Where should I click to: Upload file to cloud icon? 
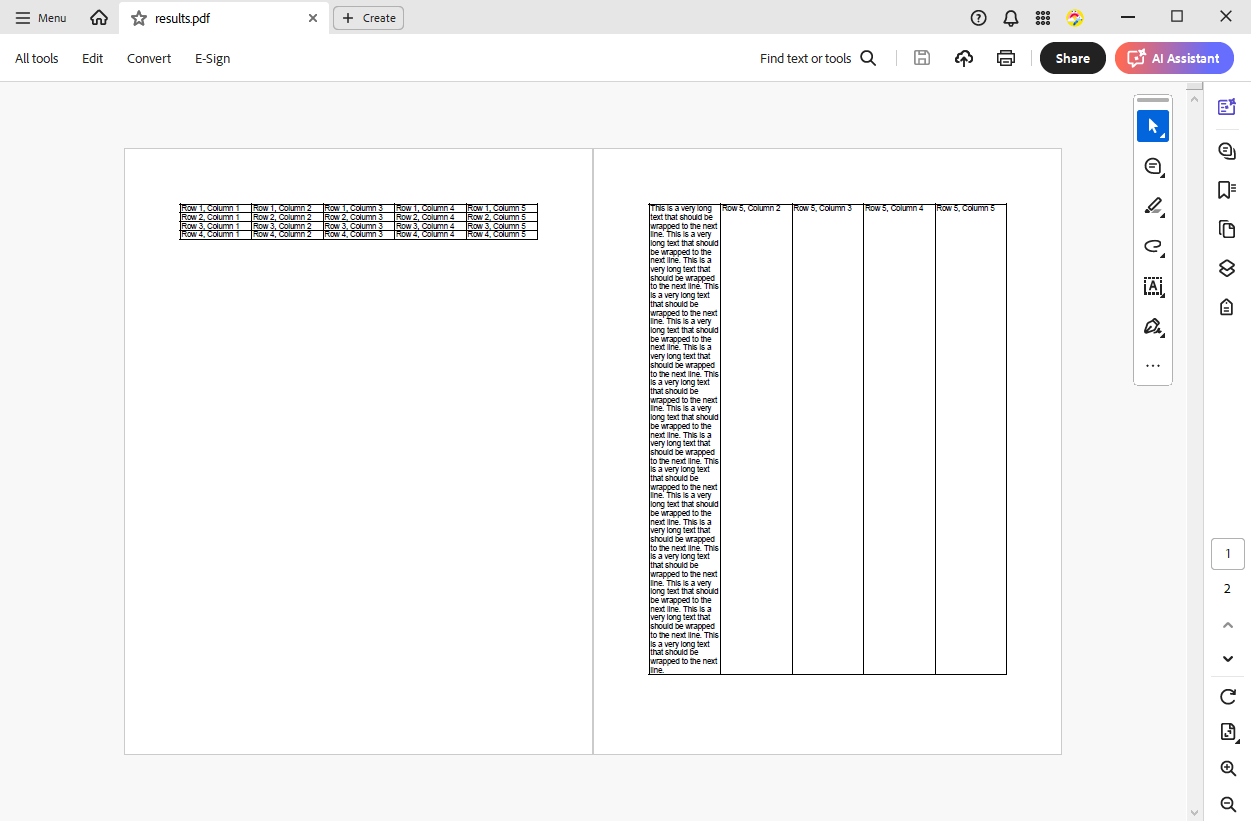click(964, 58)
